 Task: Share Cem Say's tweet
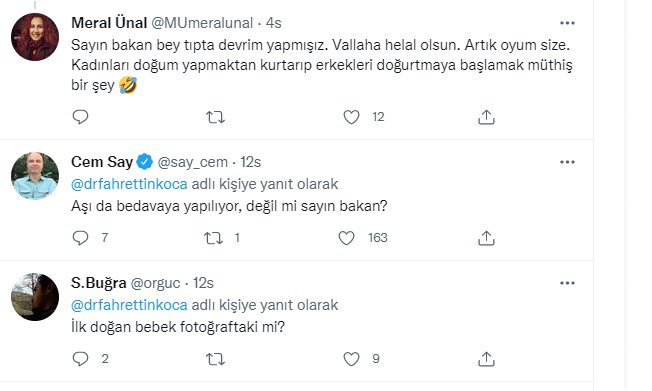[486, 238]
